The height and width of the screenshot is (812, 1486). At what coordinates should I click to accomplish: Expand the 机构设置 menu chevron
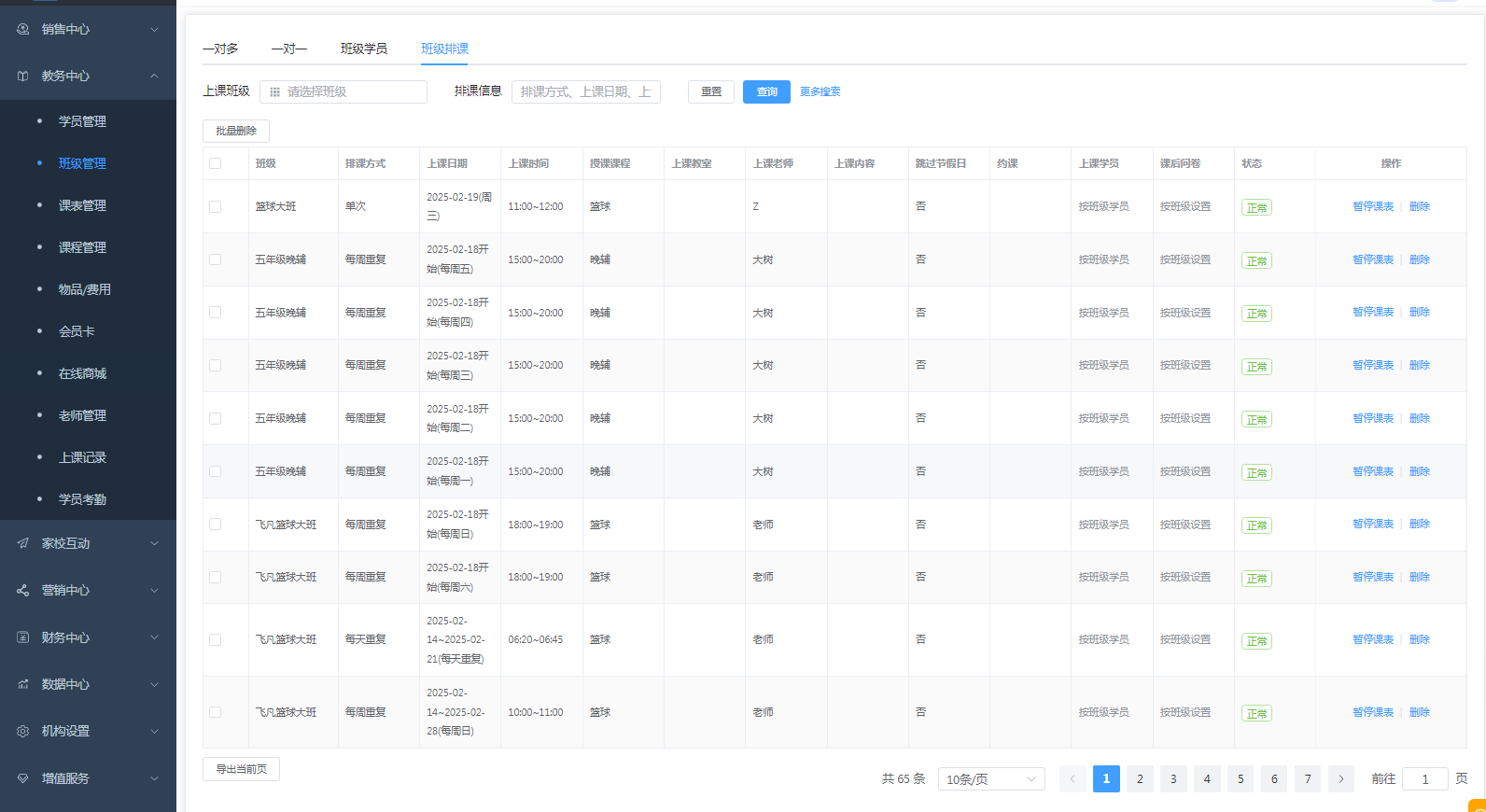click(x=154, y=731)
